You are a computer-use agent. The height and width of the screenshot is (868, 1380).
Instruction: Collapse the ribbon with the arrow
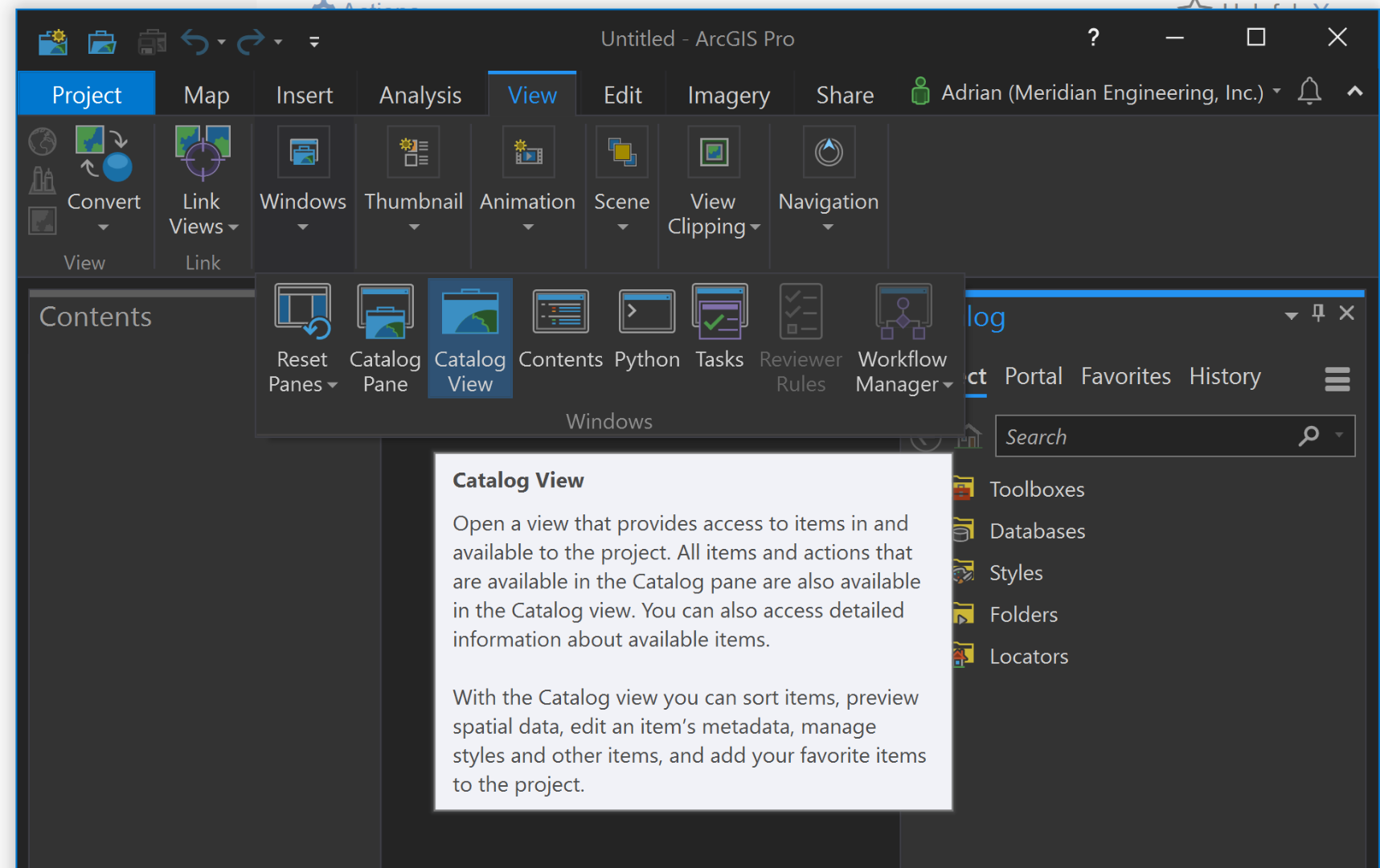(x=1355, y=92)
